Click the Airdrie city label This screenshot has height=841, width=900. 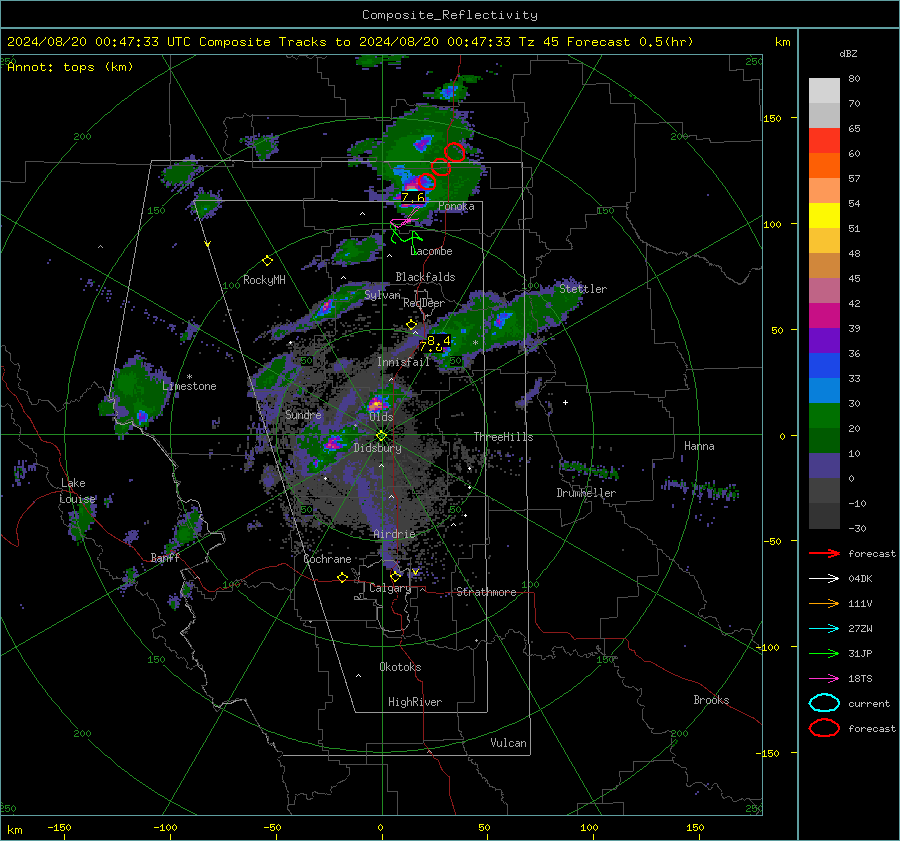pyautogui.click(x=394, y=534)
